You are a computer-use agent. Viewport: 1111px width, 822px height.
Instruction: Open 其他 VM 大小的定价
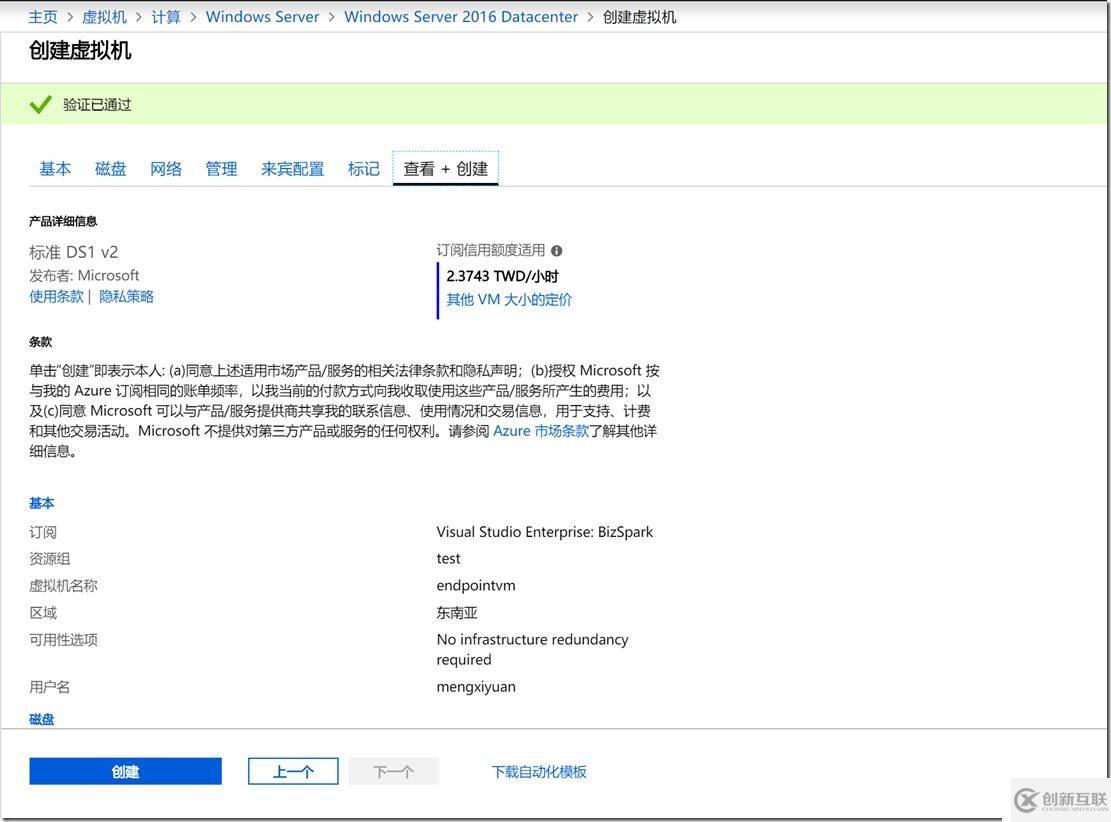pyautogui.click(x=508, y=299)
